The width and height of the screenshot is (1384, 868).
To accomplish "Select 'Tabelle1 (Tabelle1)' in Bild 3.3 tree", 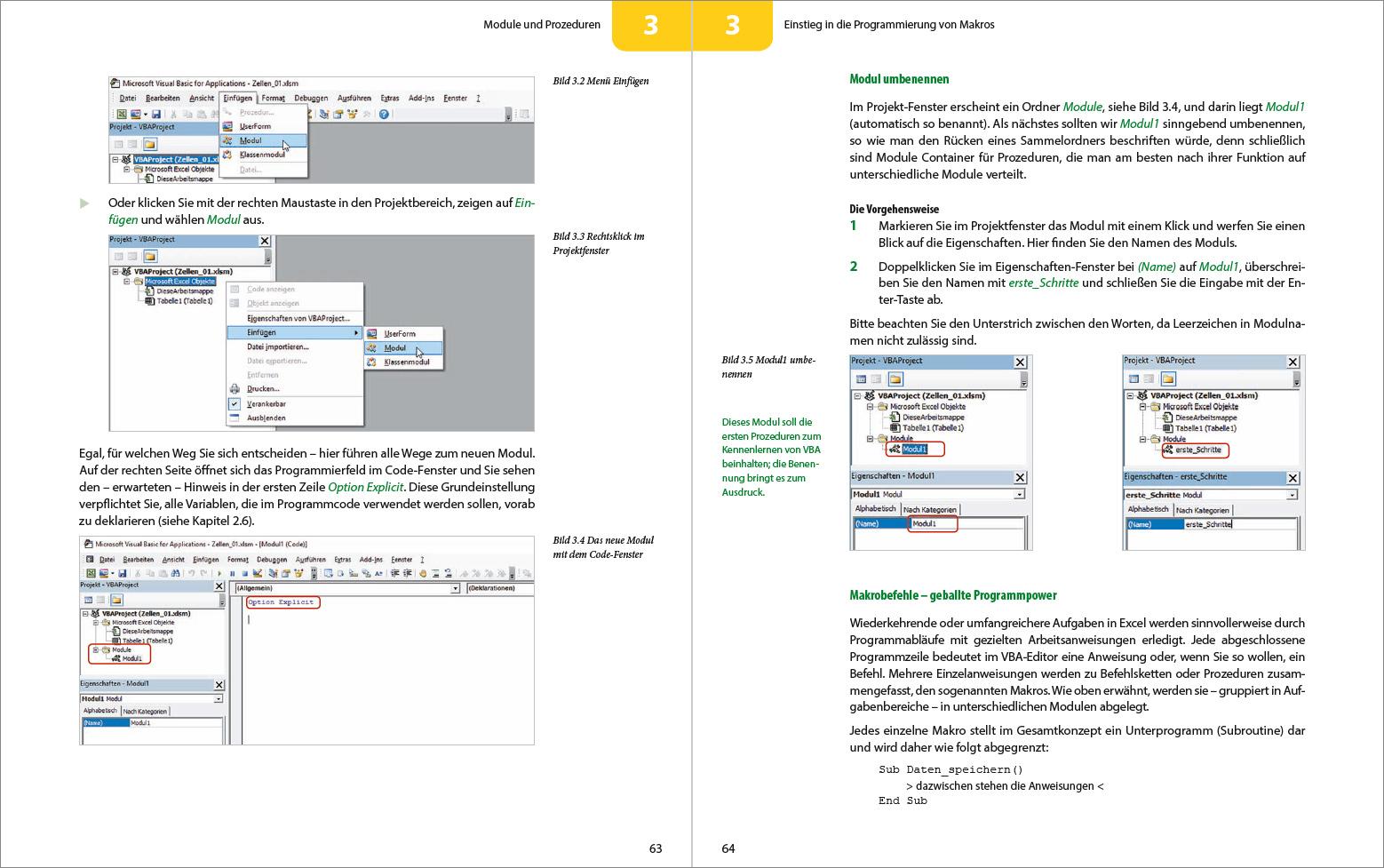I will (185, 300).
